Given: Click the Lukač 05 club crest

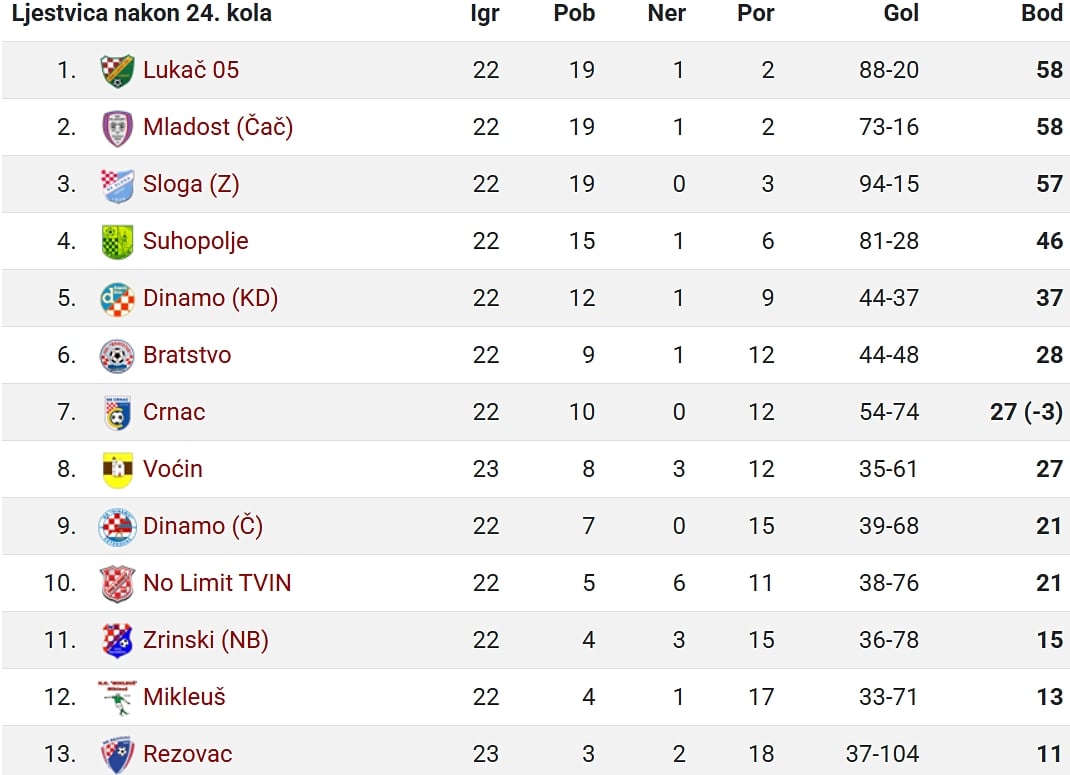Looking at the screenshot, I should coord(117,70).
